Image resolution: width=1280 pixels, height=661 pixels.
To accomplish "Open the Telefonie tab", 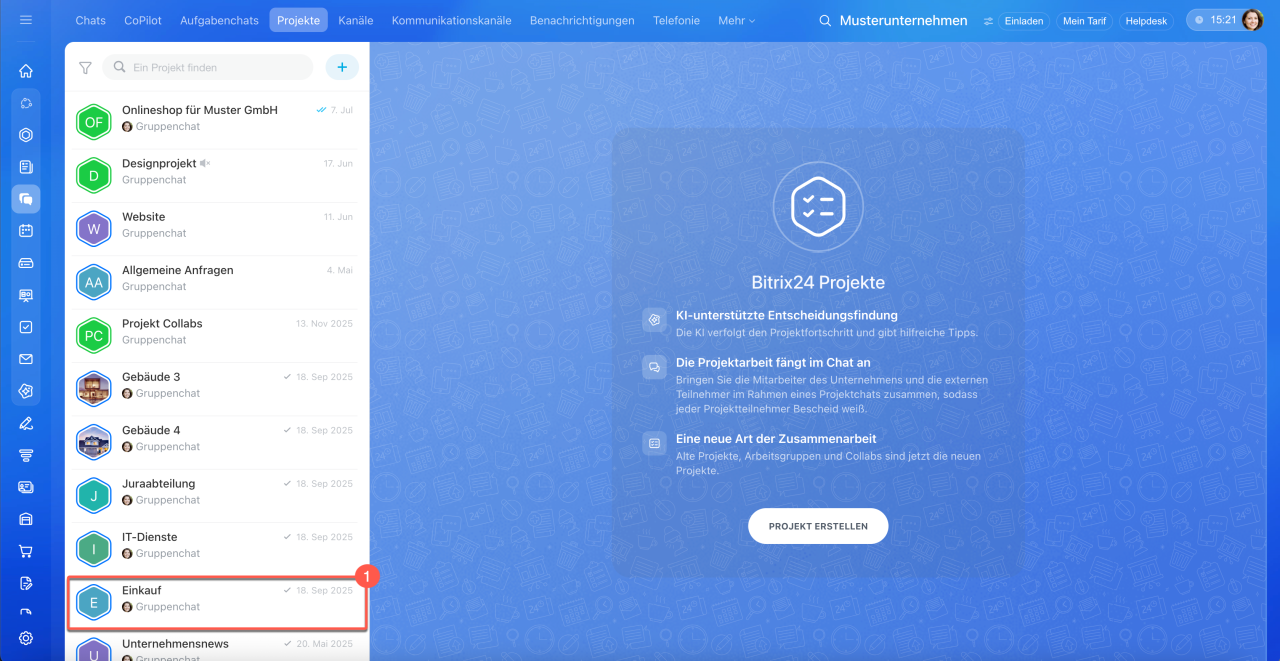I will pos(676,20).
